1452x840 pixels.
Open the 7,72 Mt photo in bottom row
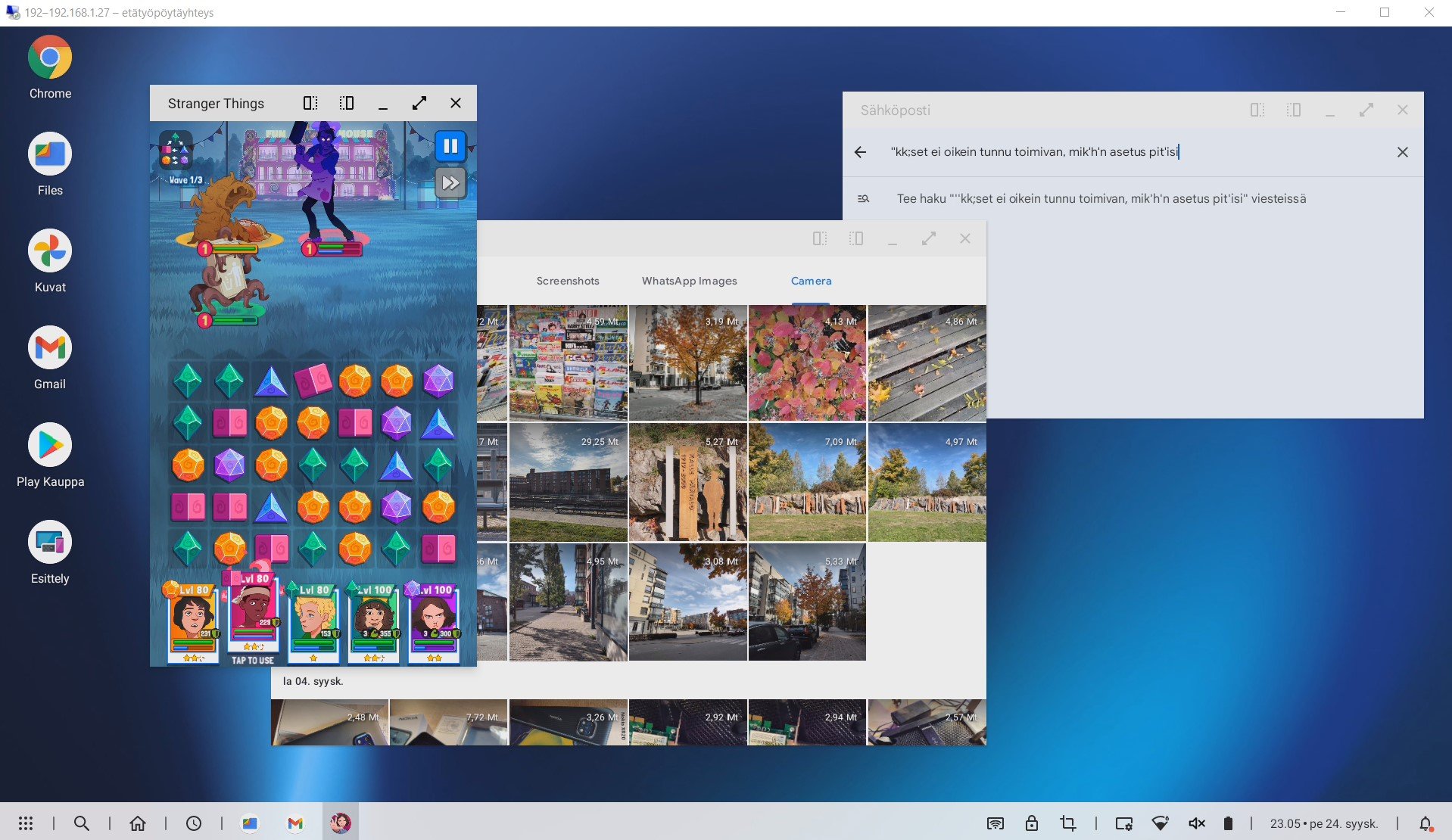449,723
